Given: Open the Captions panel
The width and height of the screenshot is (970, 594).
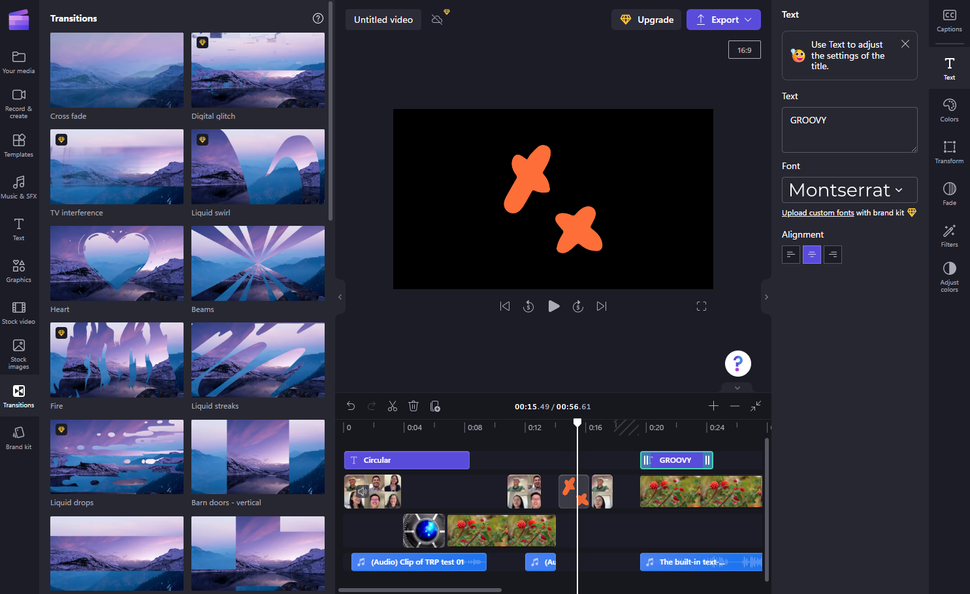Looking at the screenshot, I should 948,22.
